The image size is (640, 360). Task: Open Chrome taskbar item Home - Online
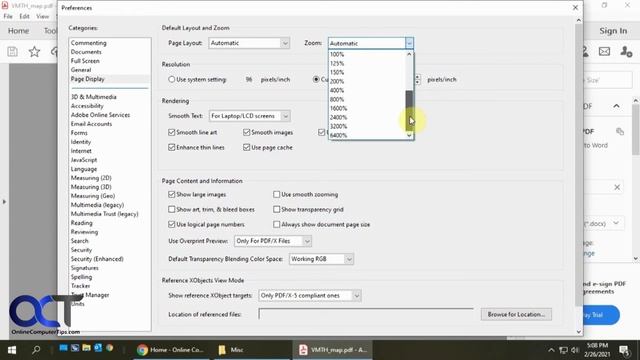171,350
